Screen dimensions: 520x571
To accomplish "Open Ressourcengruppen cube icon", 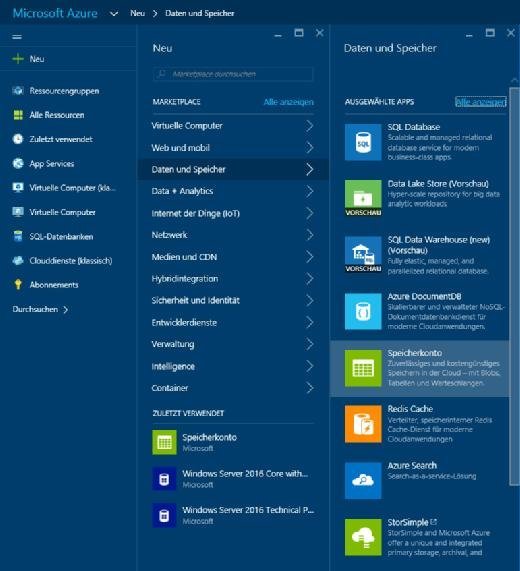I will click(x=18, y=90).
